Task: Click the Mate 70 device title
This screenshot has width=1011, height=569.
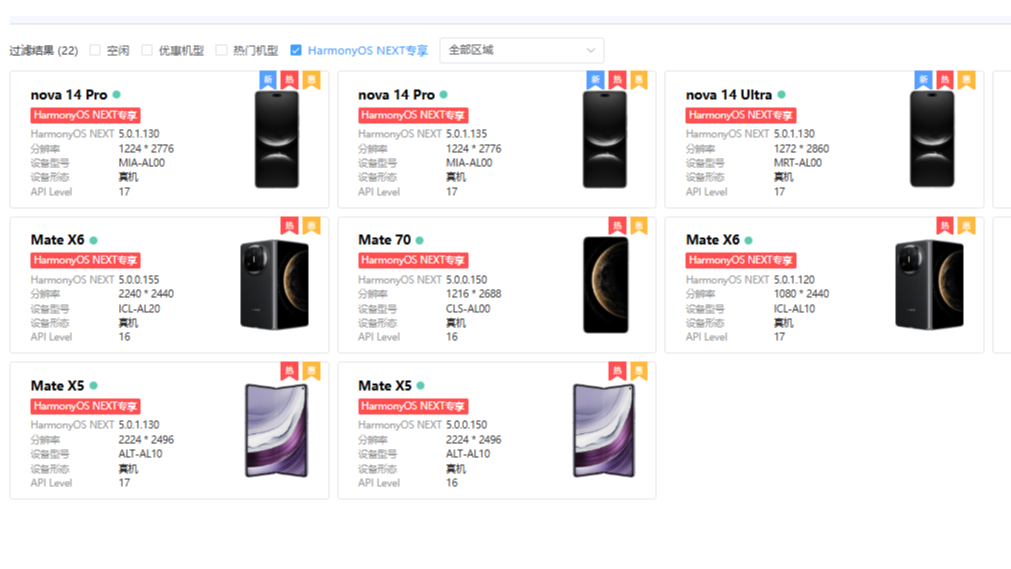Action: 384,240
